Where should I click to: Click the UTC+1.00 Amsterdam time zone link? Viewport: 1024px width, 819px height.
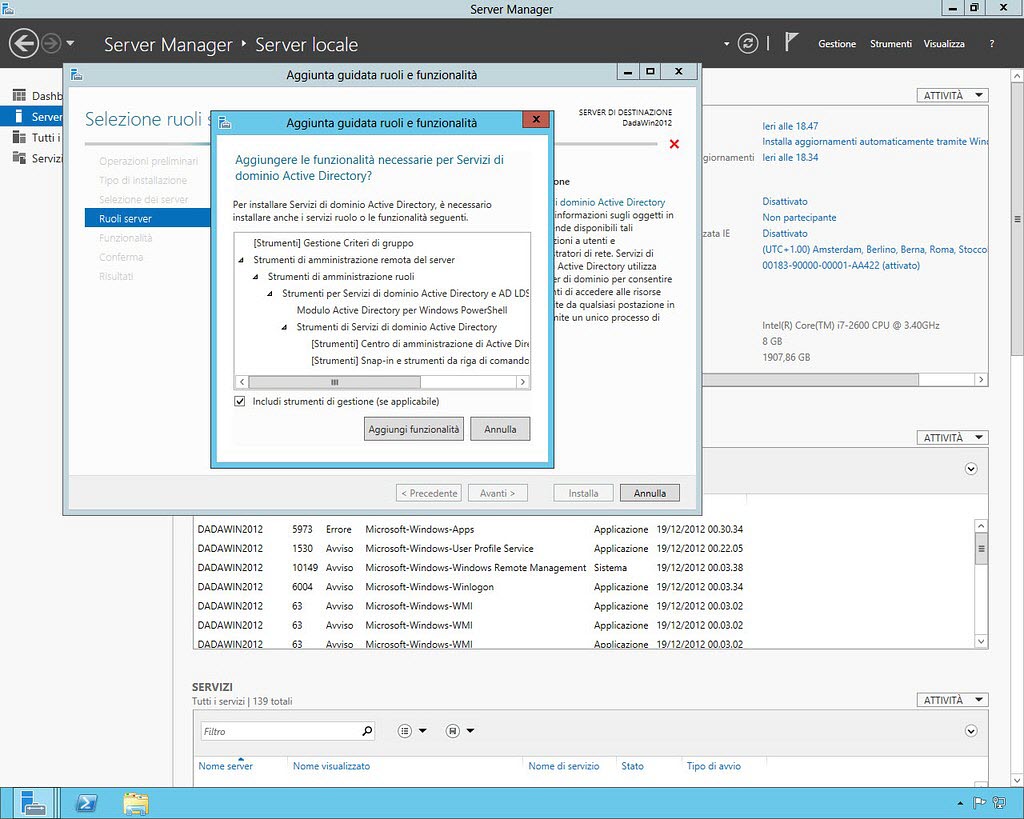pos(875,249)
